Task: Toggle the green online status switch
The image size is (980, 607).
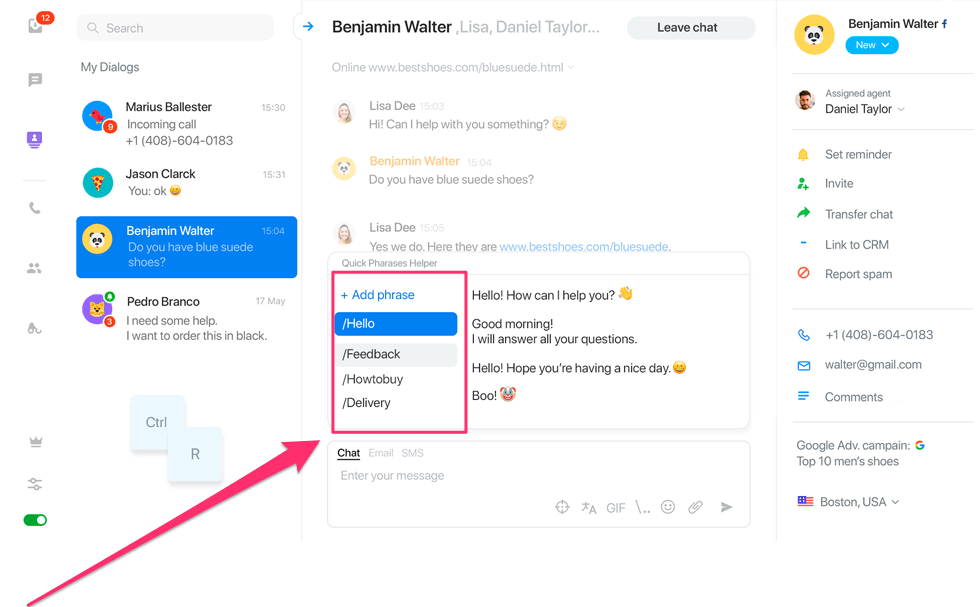Action: click(35, 520)
